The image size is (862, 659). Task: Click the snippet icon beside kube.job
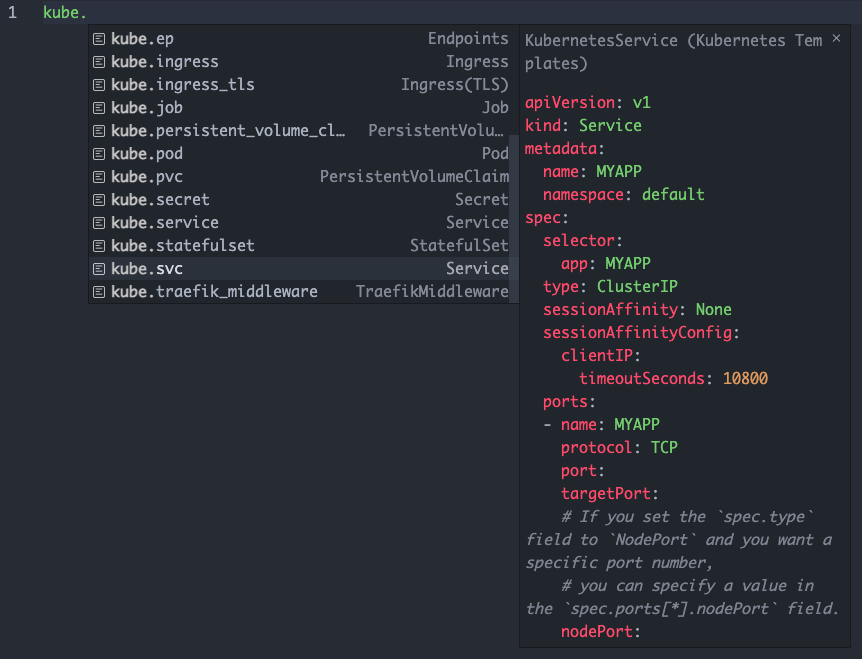pos(97,107)
